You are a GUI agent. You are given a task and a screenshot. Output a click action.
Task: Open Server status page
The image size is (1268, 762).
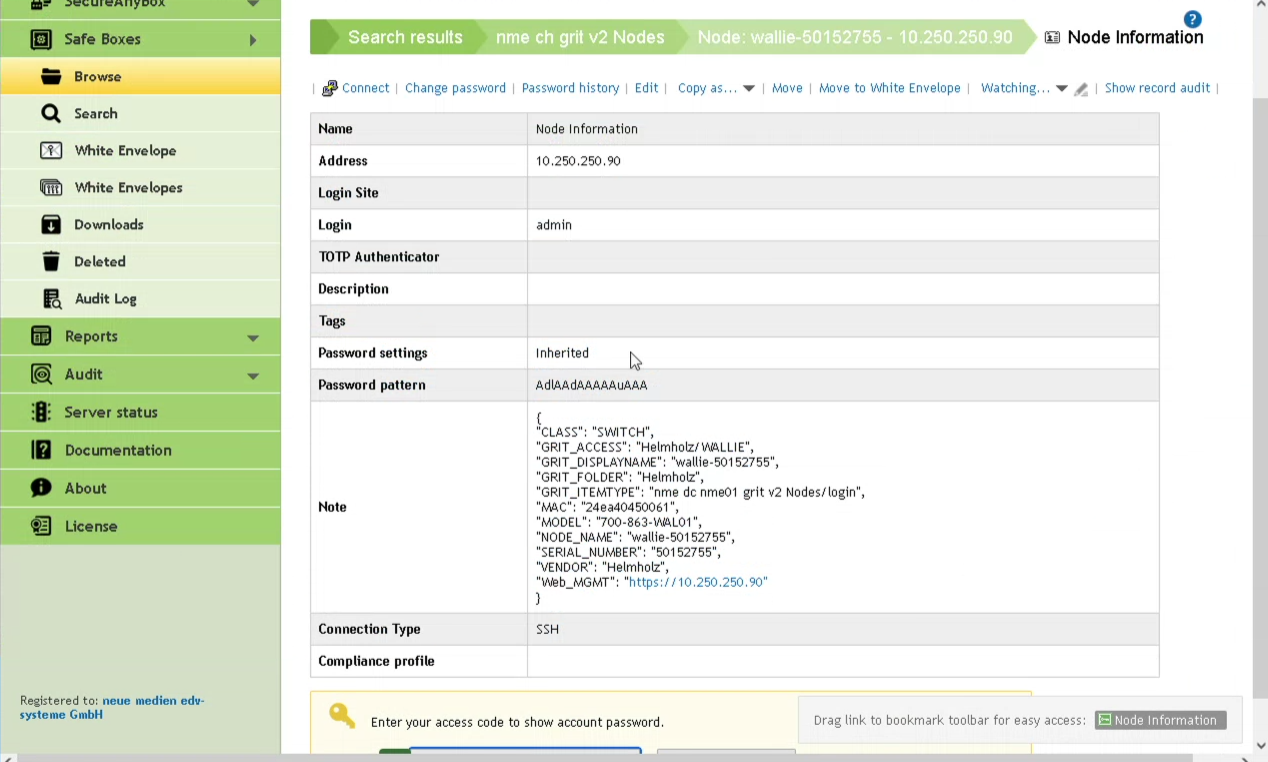[141, 412]
